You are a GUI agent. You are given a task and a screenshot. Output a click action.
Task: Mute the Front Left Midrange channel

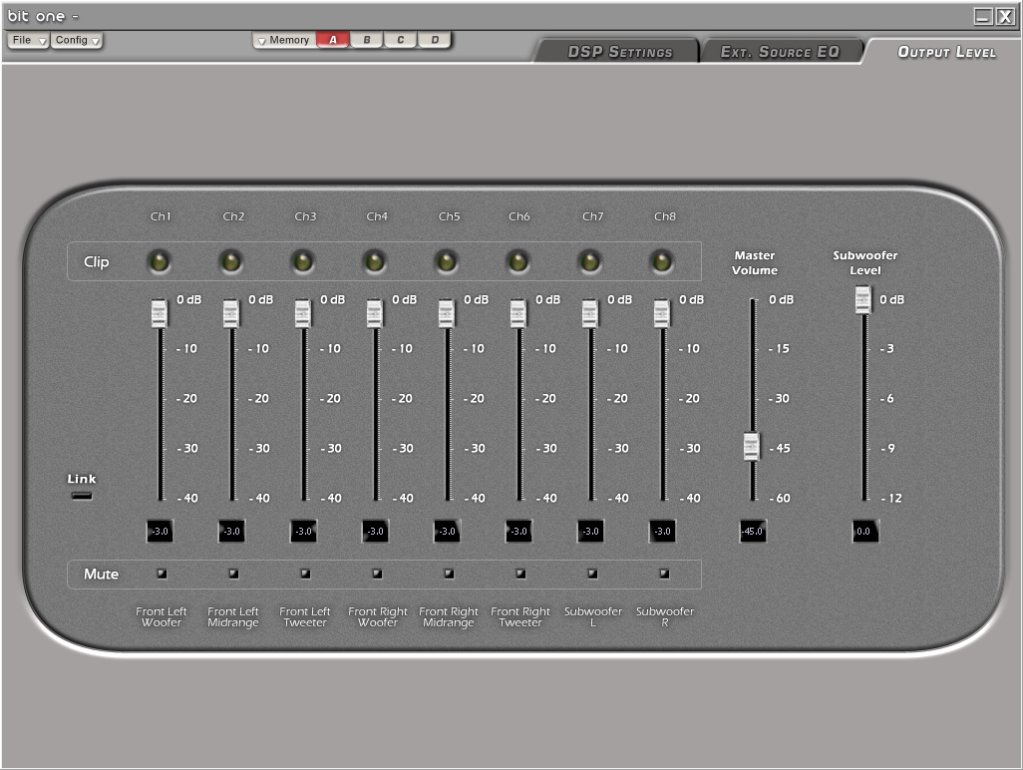point(234,574)
